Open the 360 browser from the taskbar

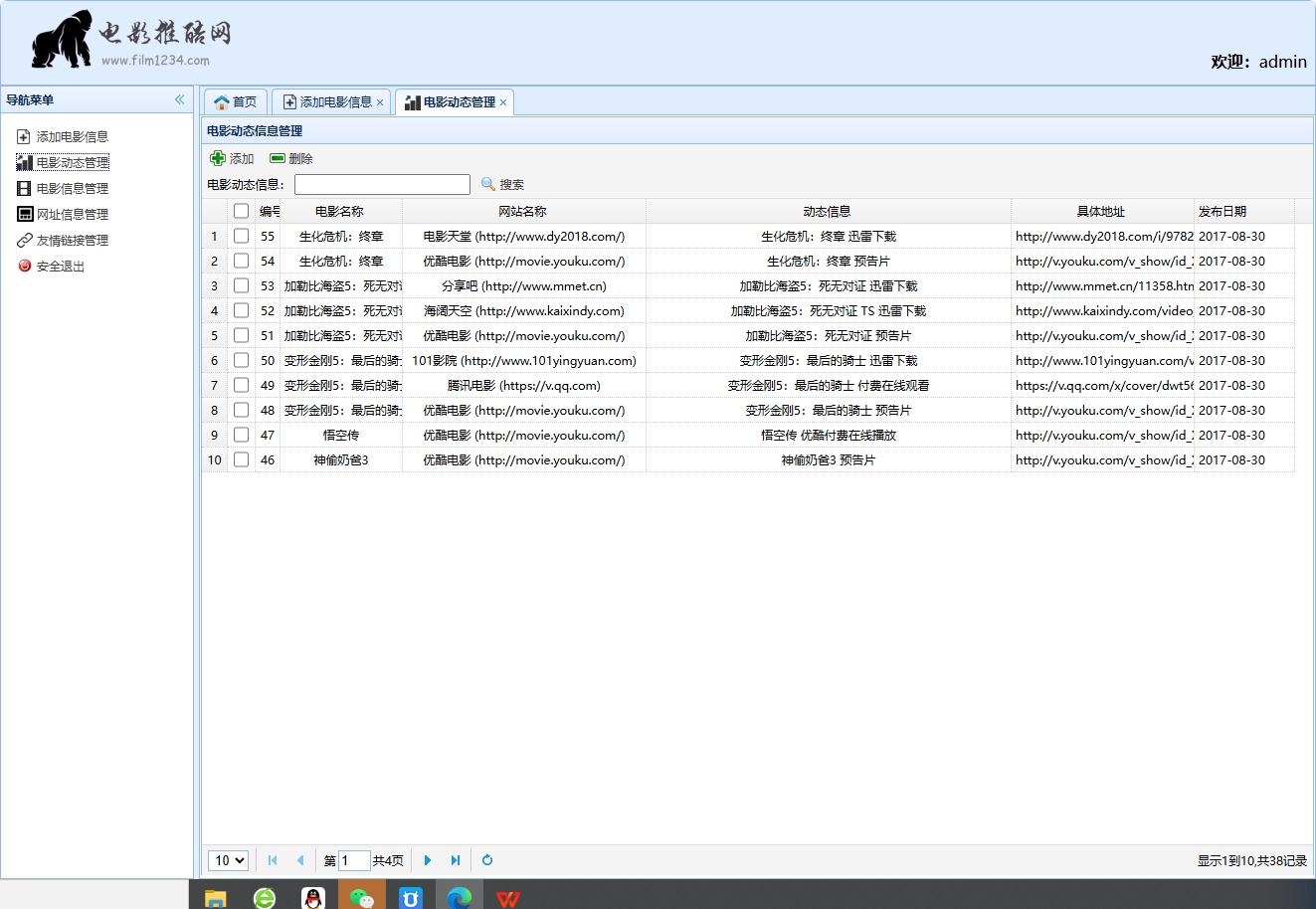pyautogui.click(x=265, y=897)
